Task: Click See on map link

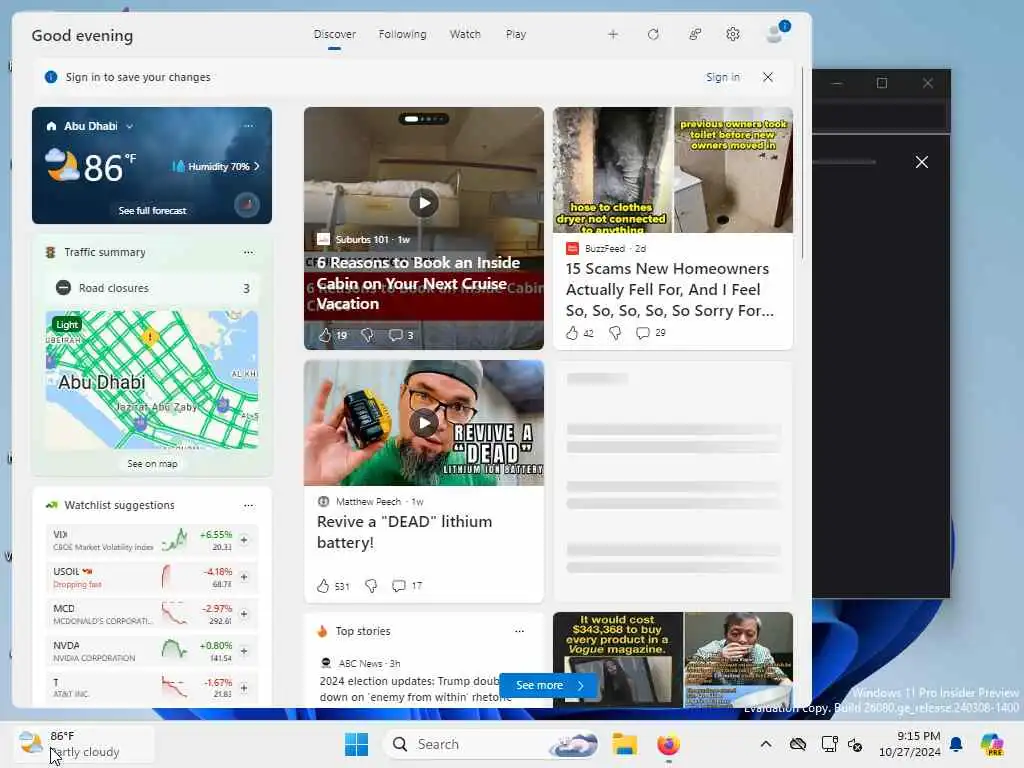Action: [152, 464]
